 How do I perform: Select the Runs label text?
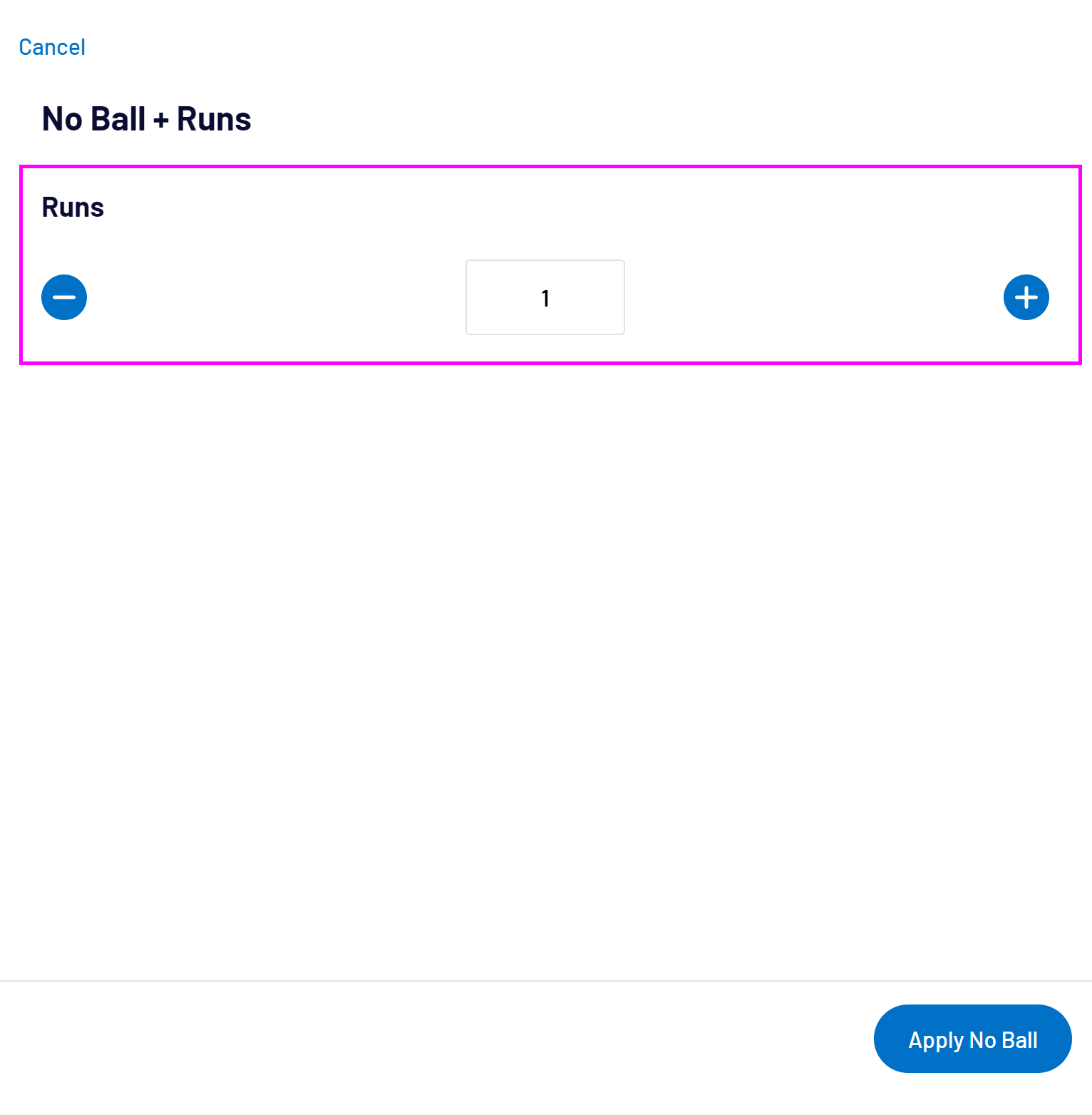[x=73, y=207]
